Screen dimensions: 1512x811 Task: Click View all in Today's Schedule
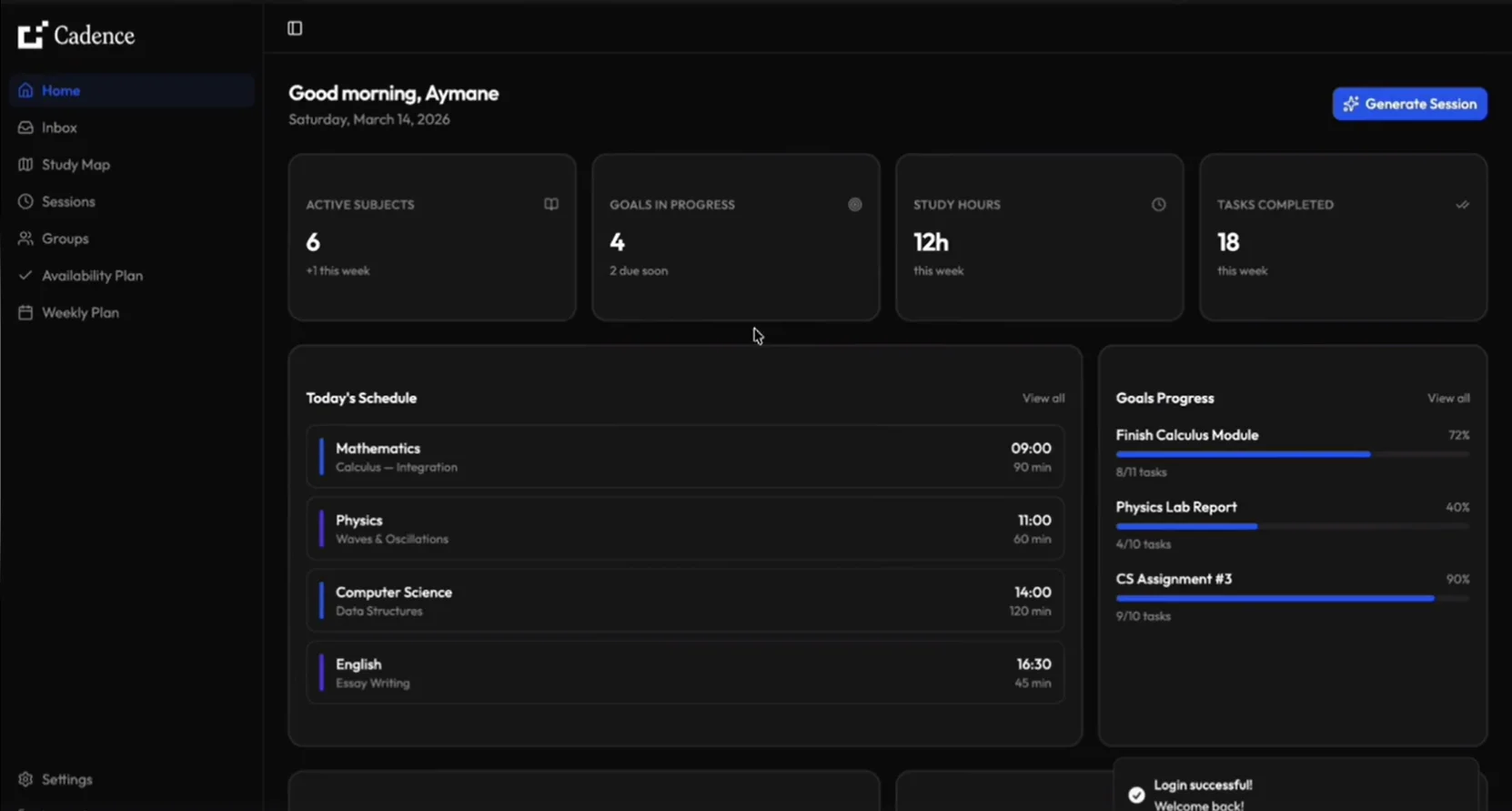[x=1043, y=398]
